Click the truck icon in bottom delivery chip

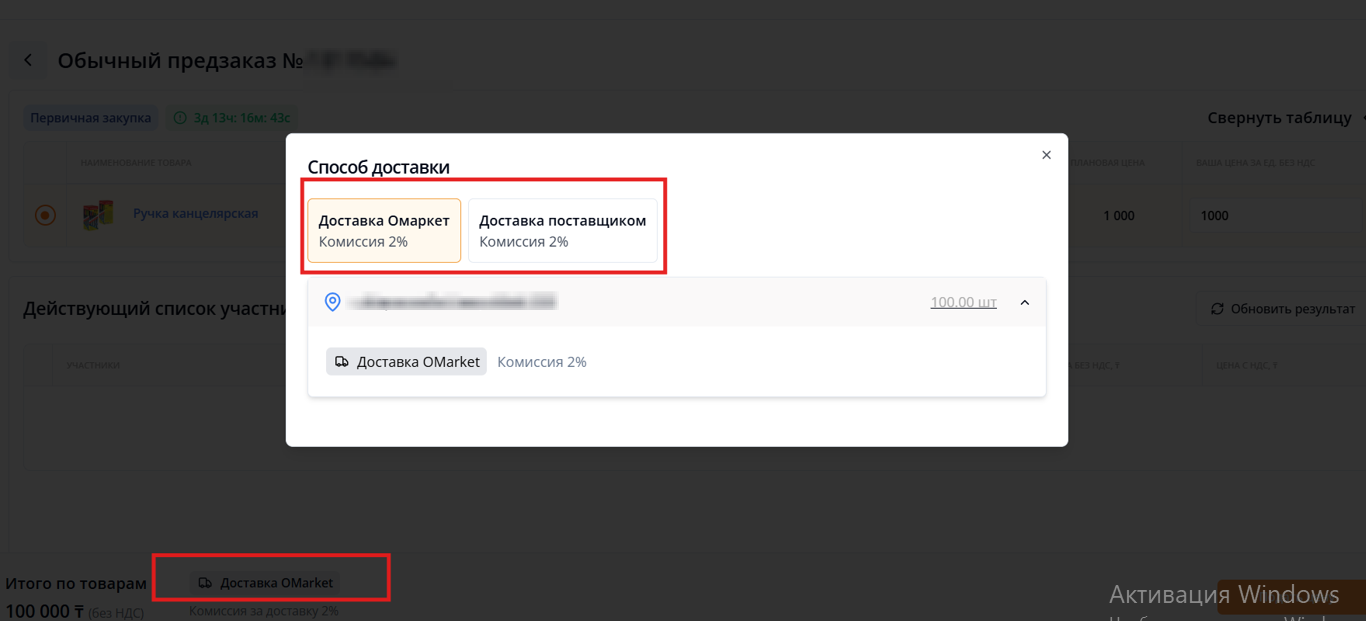pos(205,583)
